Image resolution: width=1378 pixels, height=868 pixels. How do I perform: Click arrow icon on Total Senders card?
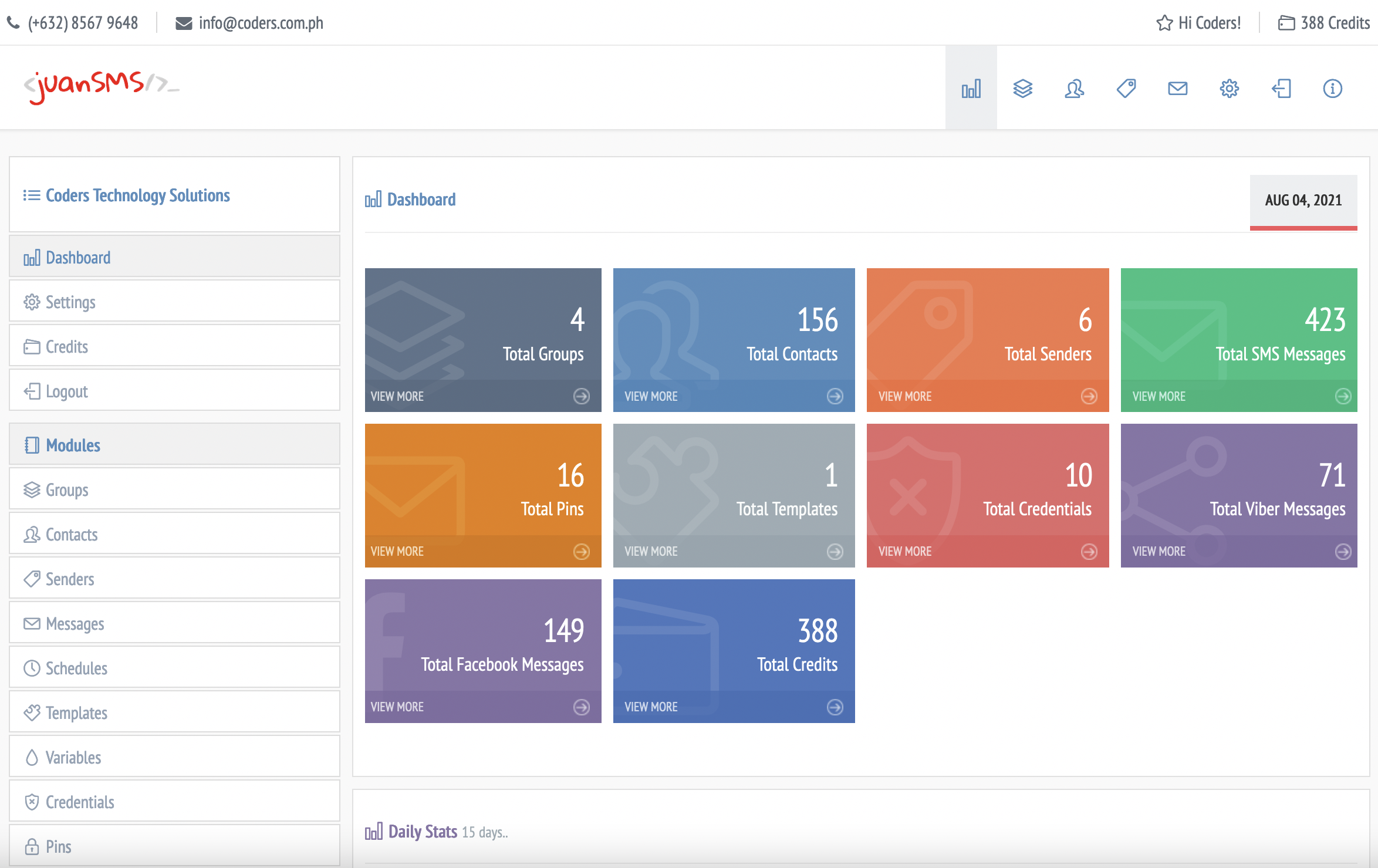[1089, 396]
